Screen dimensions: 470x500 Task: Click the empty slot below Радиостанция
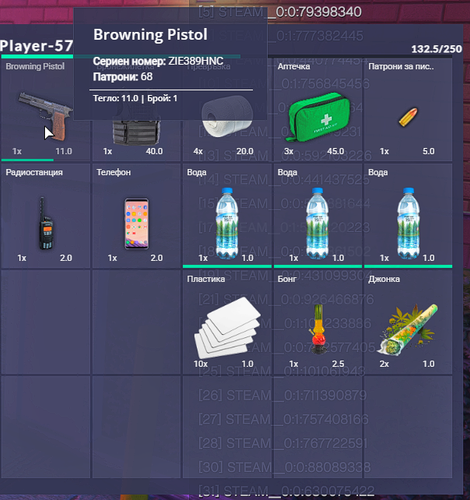tap(46, 322)
